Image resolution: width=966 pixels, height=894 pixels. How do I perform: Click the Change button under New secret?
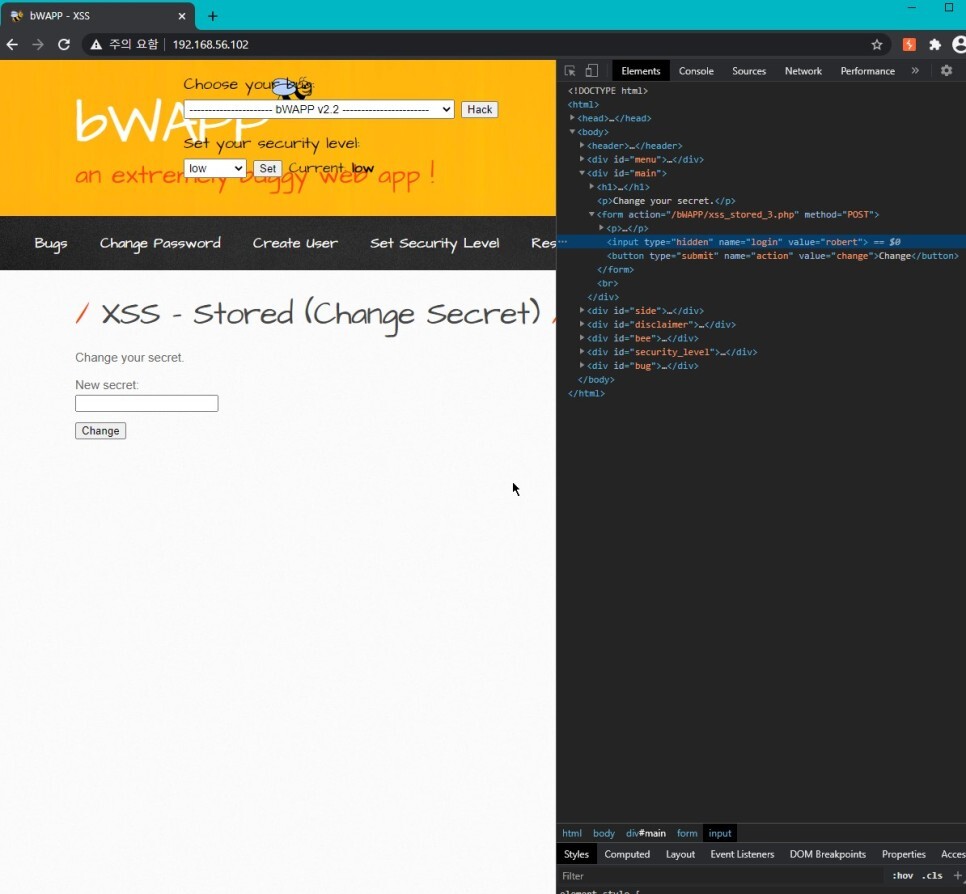[x=100, y=431]
